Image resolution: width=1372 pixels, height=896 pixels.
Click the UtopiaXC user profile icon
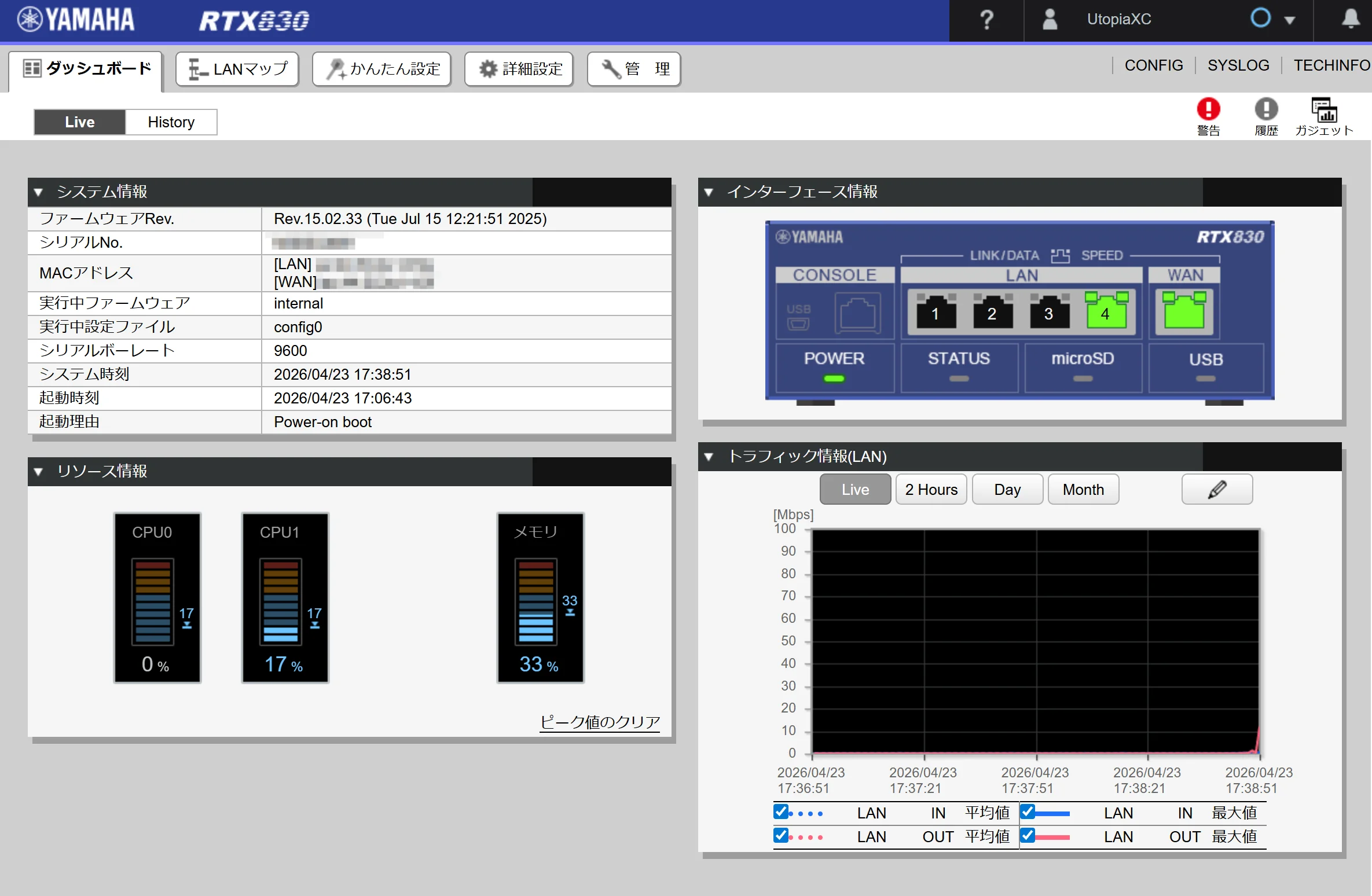[1050, 20]
